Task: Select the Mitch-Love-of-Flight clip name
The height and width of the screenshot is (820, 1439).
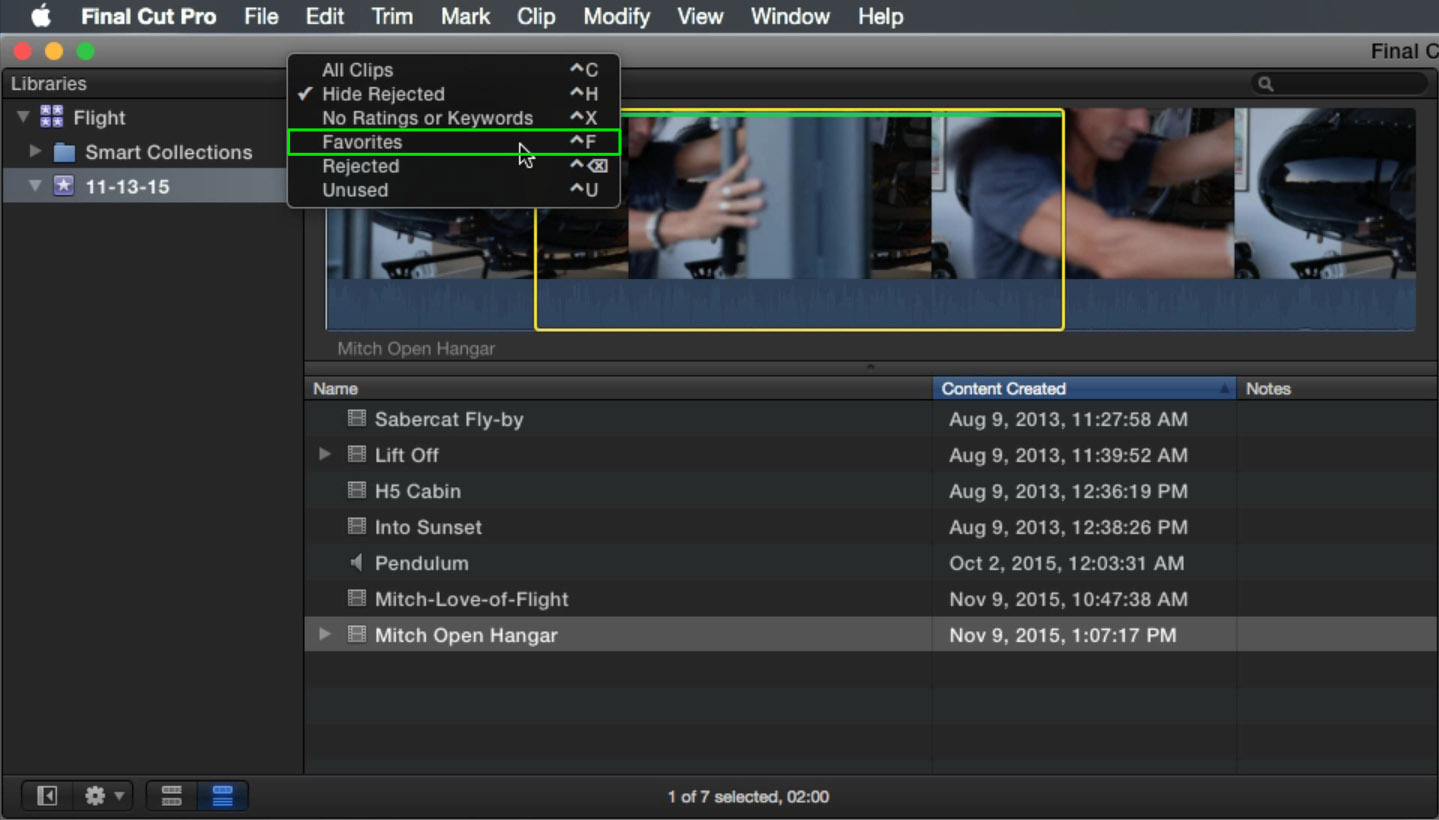Action: click(x=471, y=599)
